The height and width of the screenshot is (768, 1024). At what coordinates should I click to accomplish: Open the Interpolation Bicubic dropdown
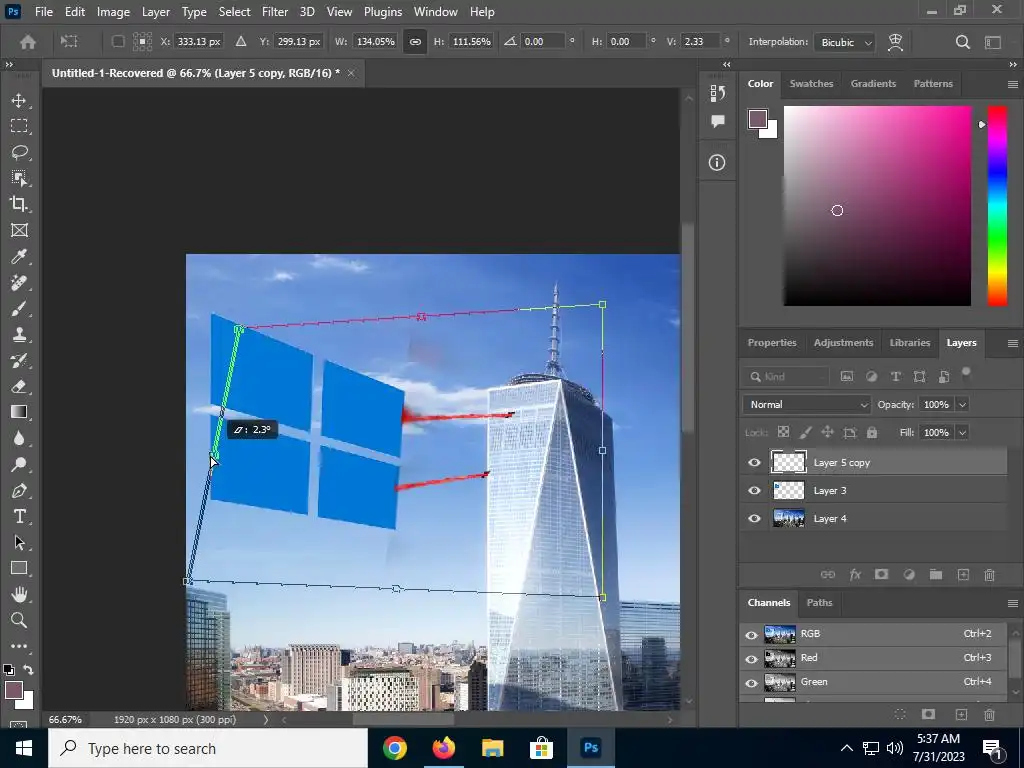[846, 42]
